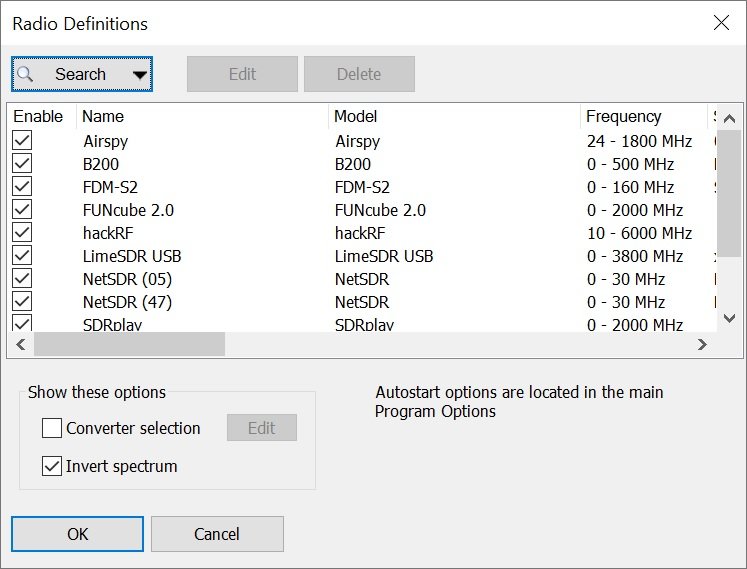The height and width of the screenshot is (569, 747).
Task: Click the Delete button
Action: (359, 74)
